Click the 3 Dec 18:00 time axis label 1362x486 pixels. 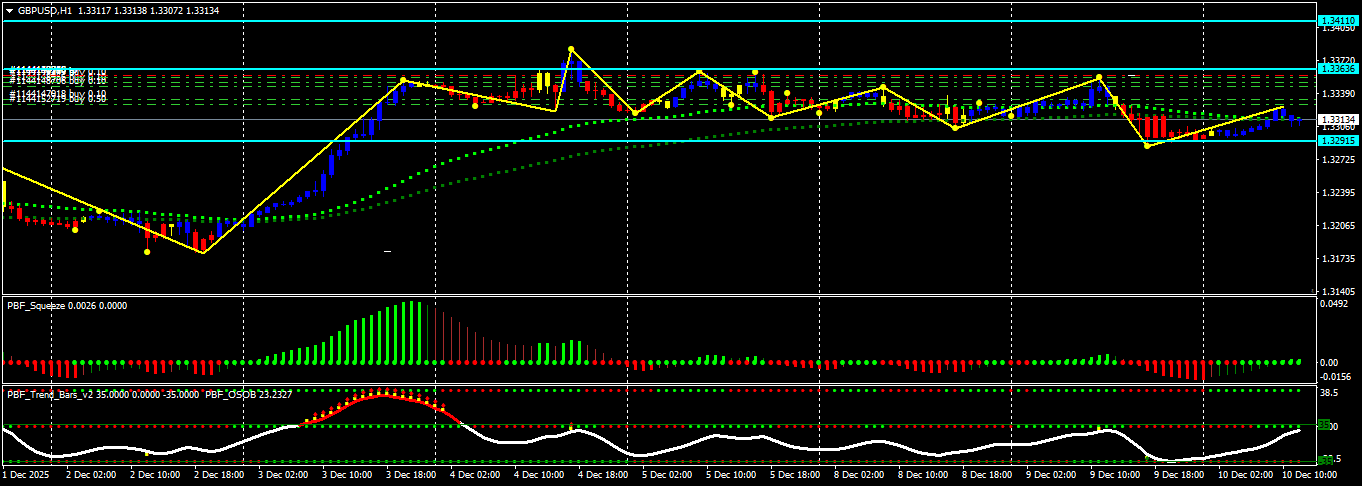click(410, 474)
